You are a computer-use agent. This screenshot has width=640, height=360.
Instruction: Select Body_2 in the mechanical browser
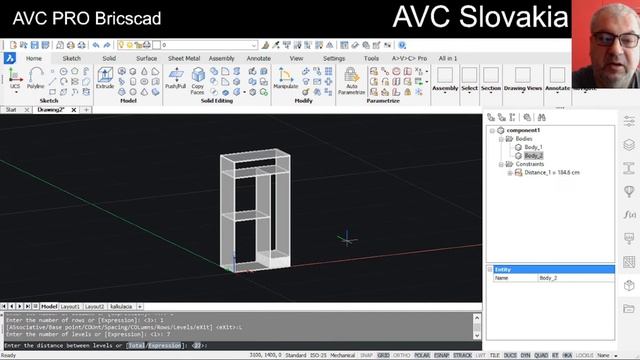[533, 156]
